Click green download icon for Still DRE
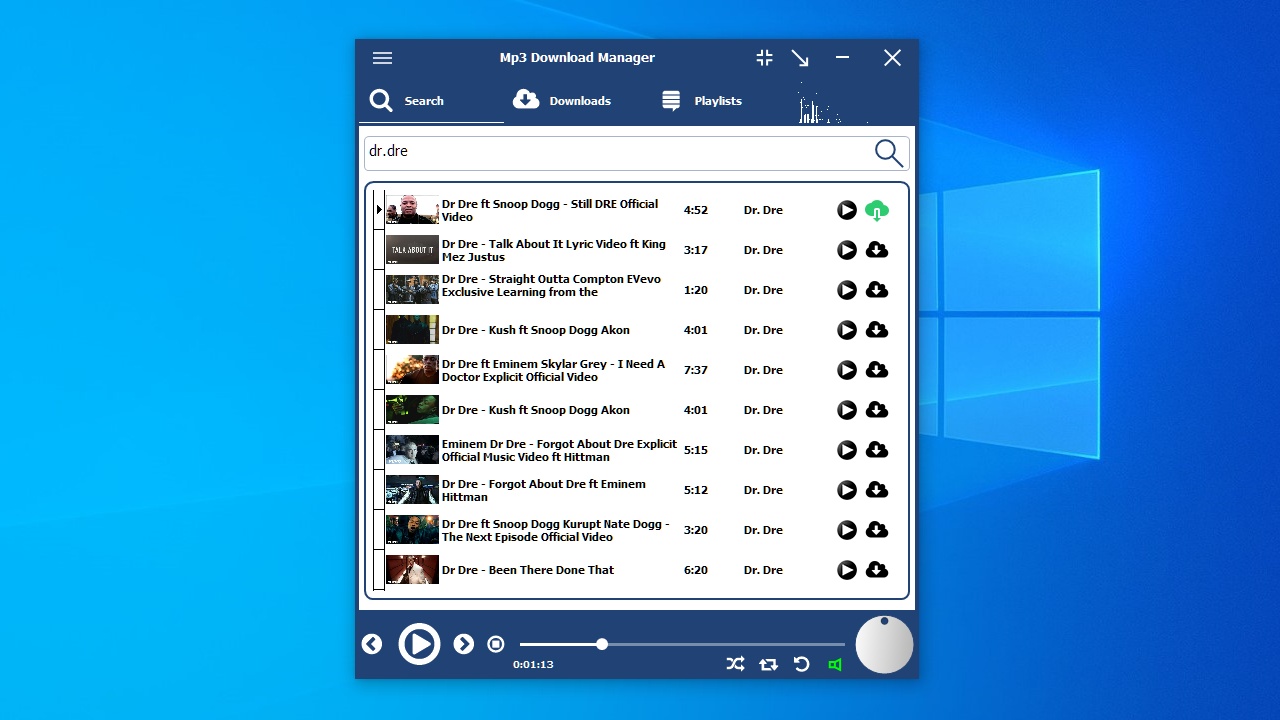1280x720 pixels. 877,210
